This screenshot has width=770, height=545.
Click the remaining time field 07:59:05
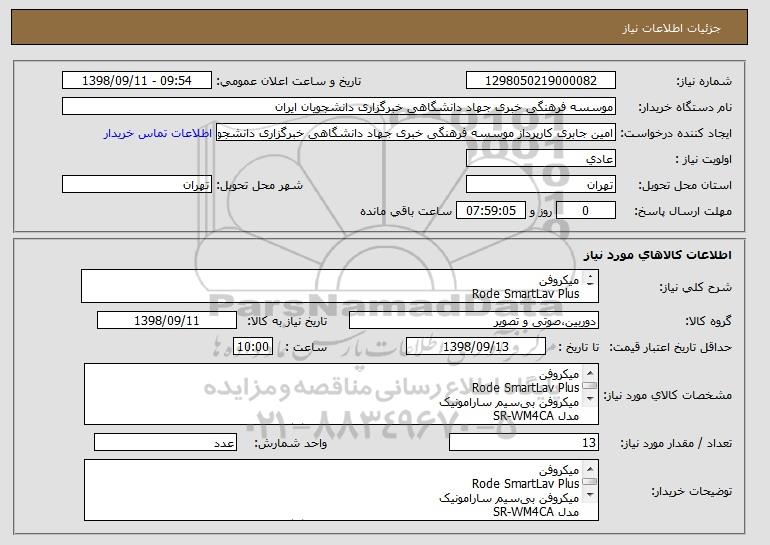(x=491, y=211)
